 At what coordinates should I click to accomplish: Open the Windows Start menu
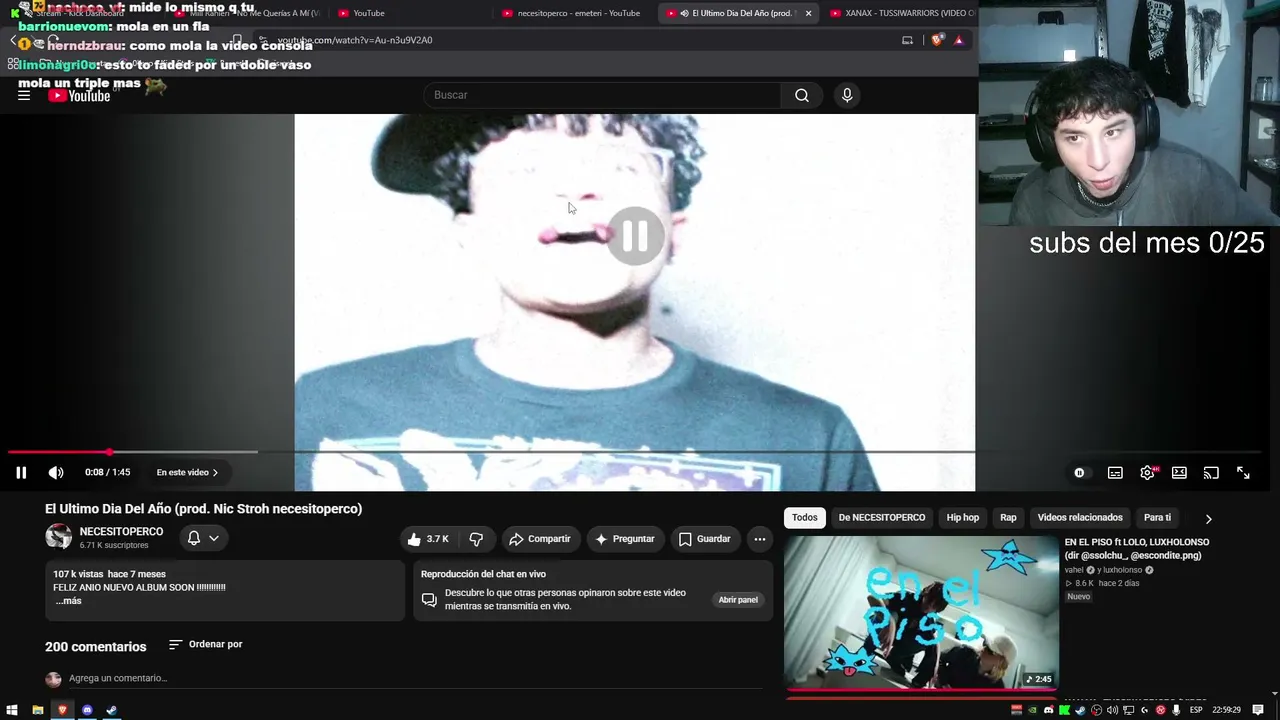tap(13, 710)
